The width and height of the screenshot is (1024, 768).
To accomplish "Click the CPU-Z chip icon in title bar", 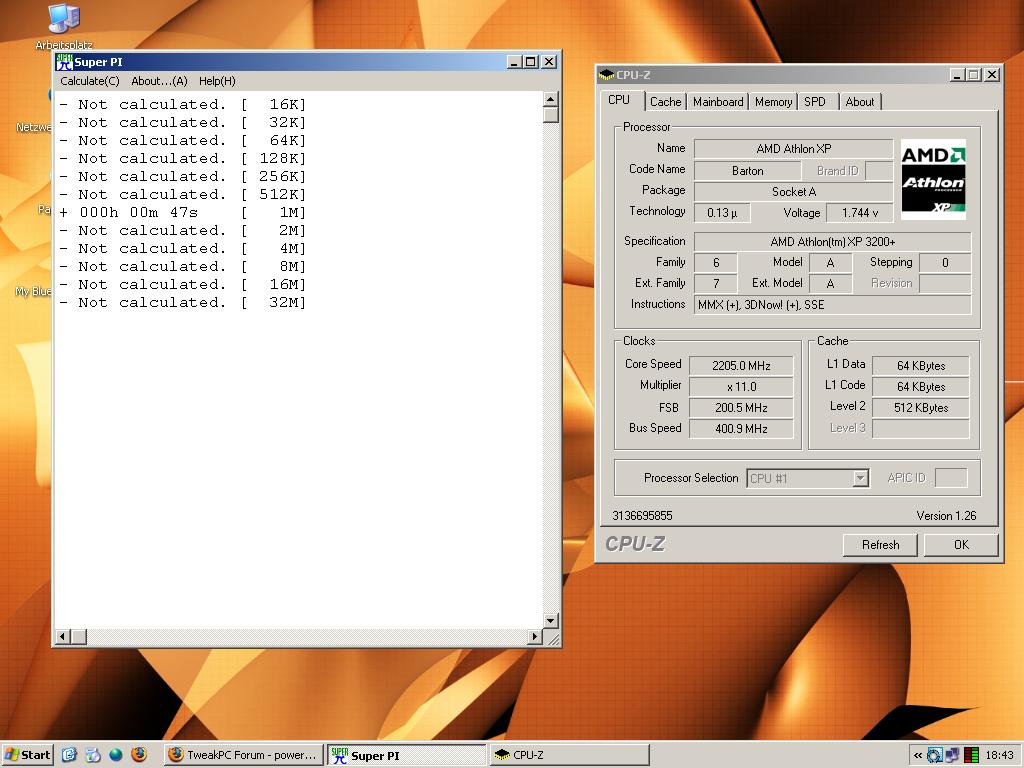I will [607, 74].
